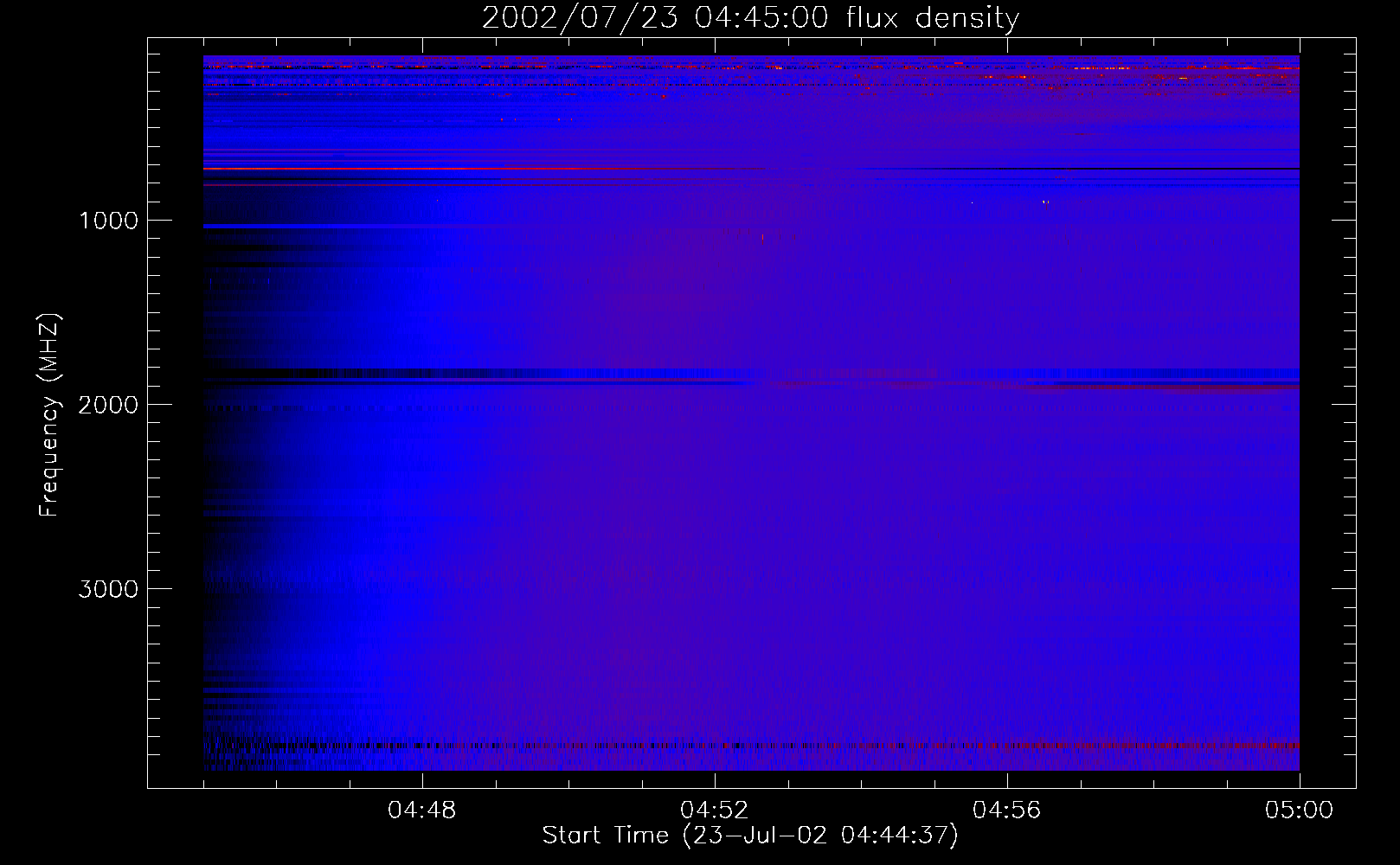The width and height of the screenshot is (1400, 865).
Task: Click the 04:48 time tick label
Action: pos(422,811)
